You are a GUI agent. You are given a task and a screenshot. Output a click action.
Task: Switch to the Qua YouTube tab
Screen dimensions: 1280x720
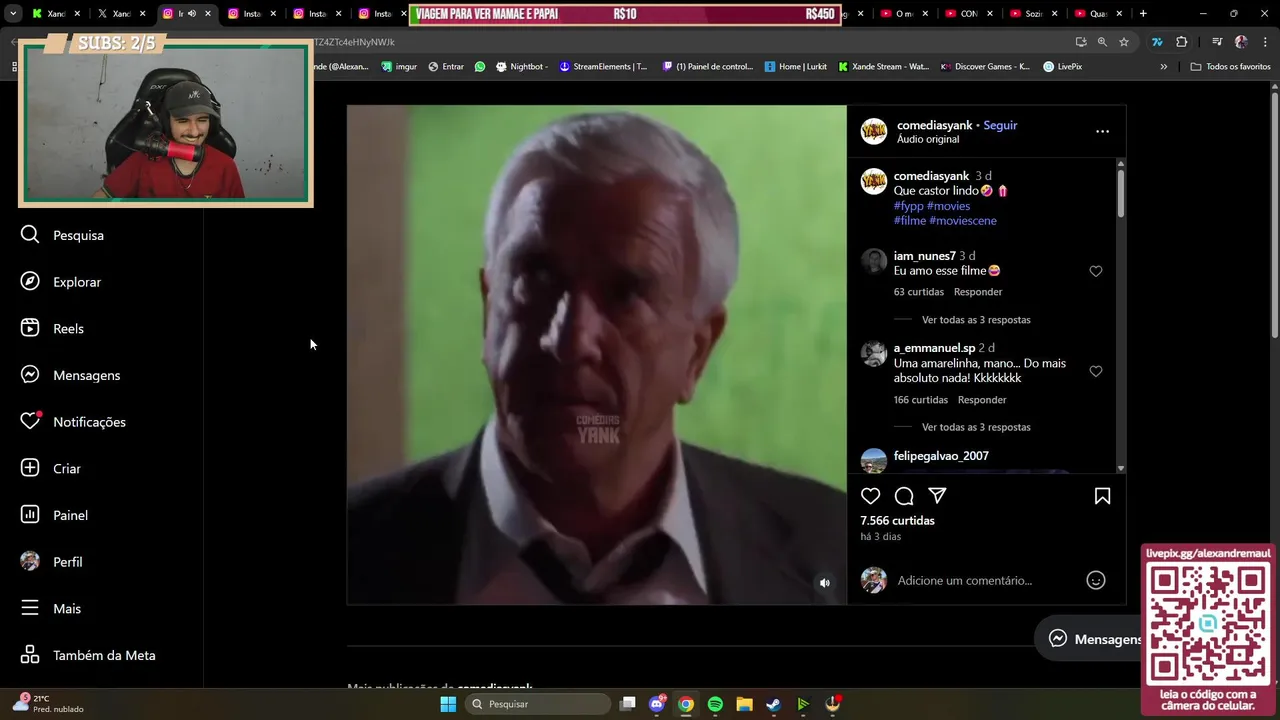1096,14
